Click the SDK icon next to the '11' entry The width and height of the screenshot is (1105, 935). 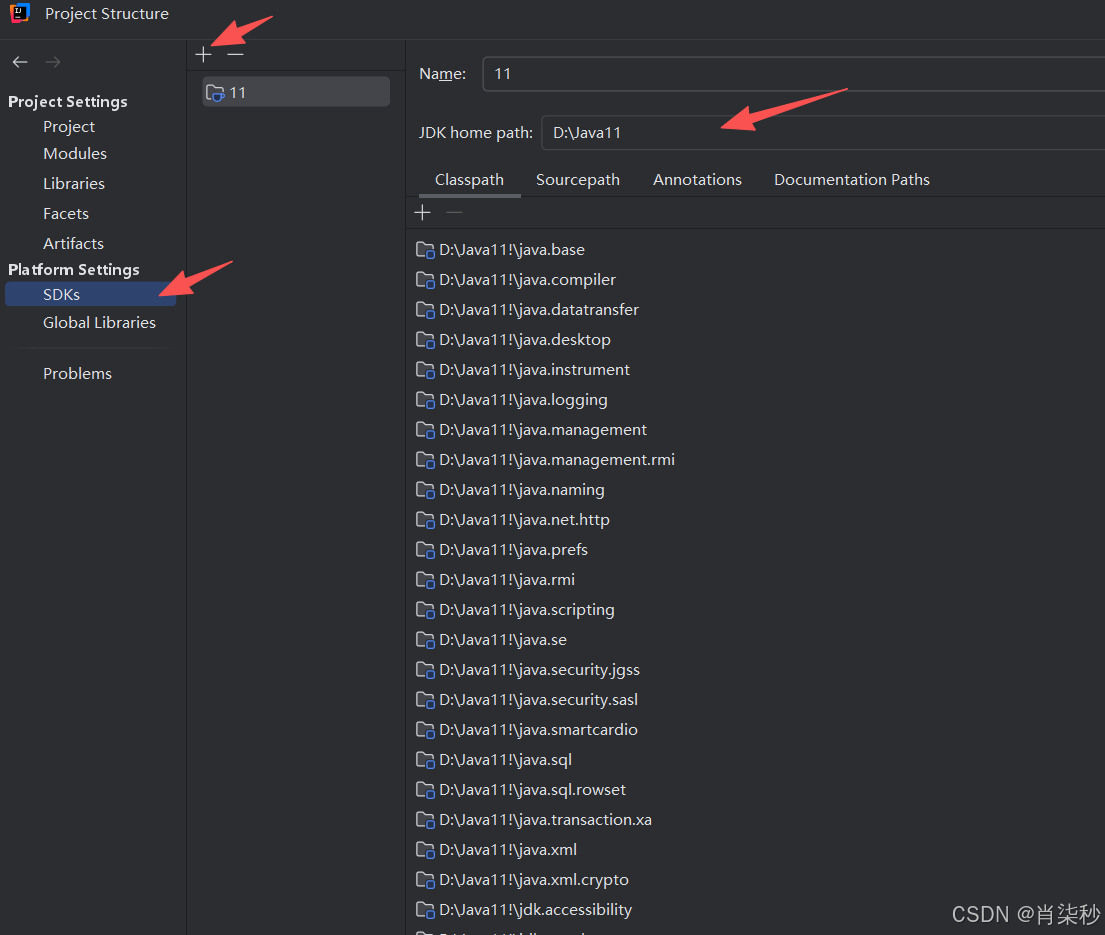216,92
